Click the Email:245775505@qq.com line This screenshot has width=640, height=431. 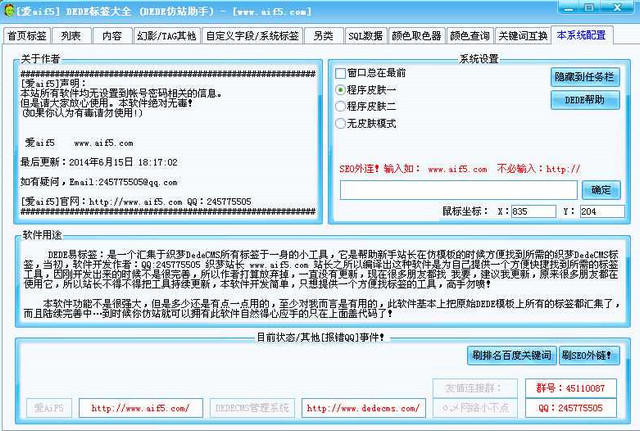coord(99,182)
